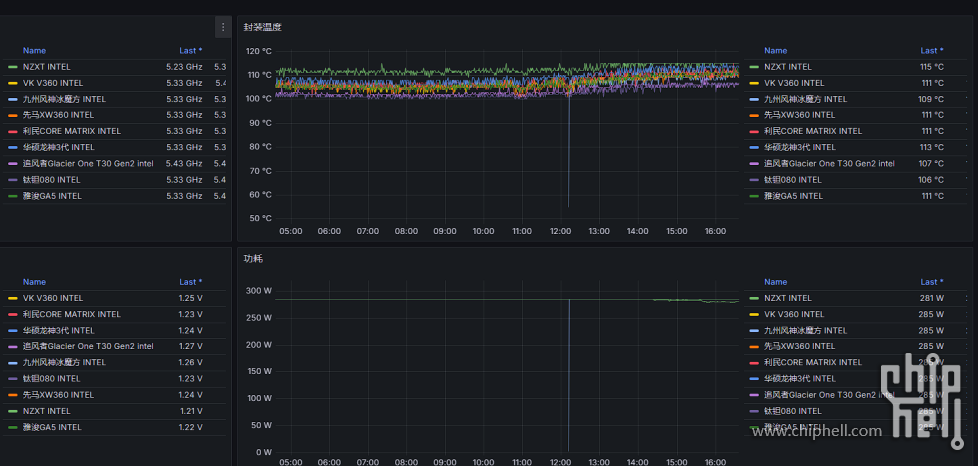Viewport: 978px width, 466px height.
Task: Sort voltage legend by Name header
Action: click(x=34, y=282)
